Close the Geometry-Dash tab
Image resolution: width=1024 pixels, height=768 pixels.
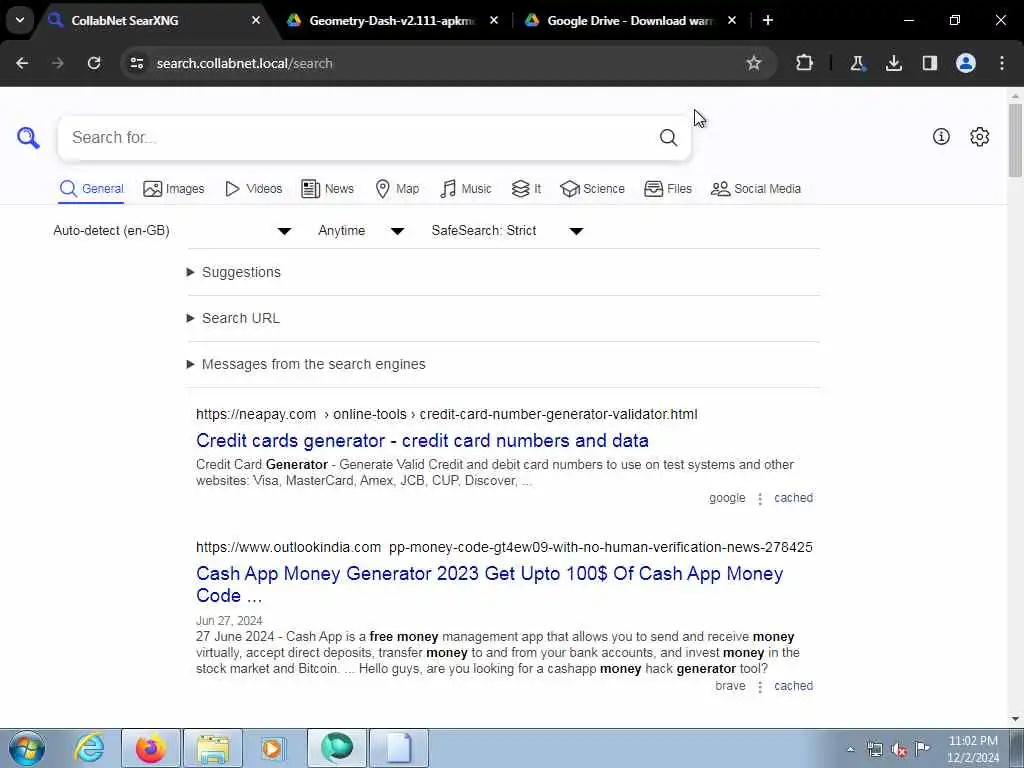click(494, 20)
